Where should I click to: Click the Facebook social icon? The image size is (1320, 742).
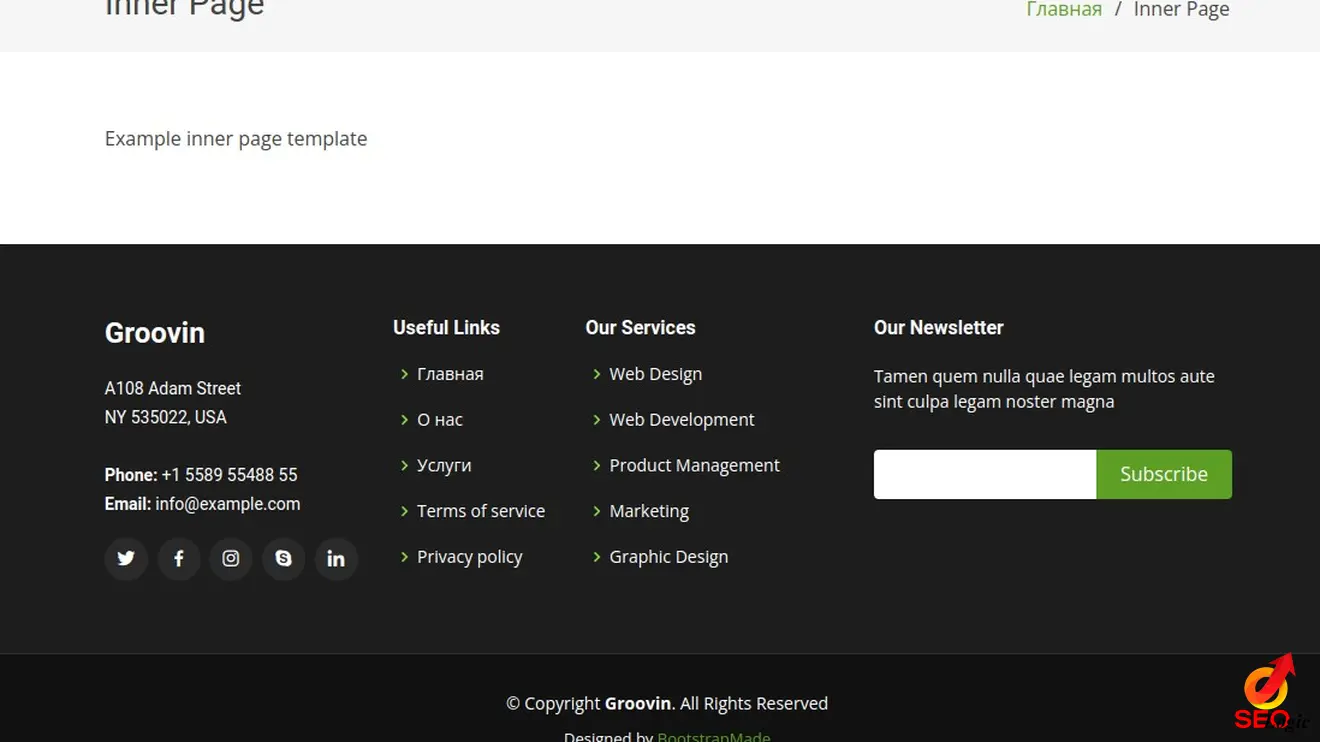179,559
